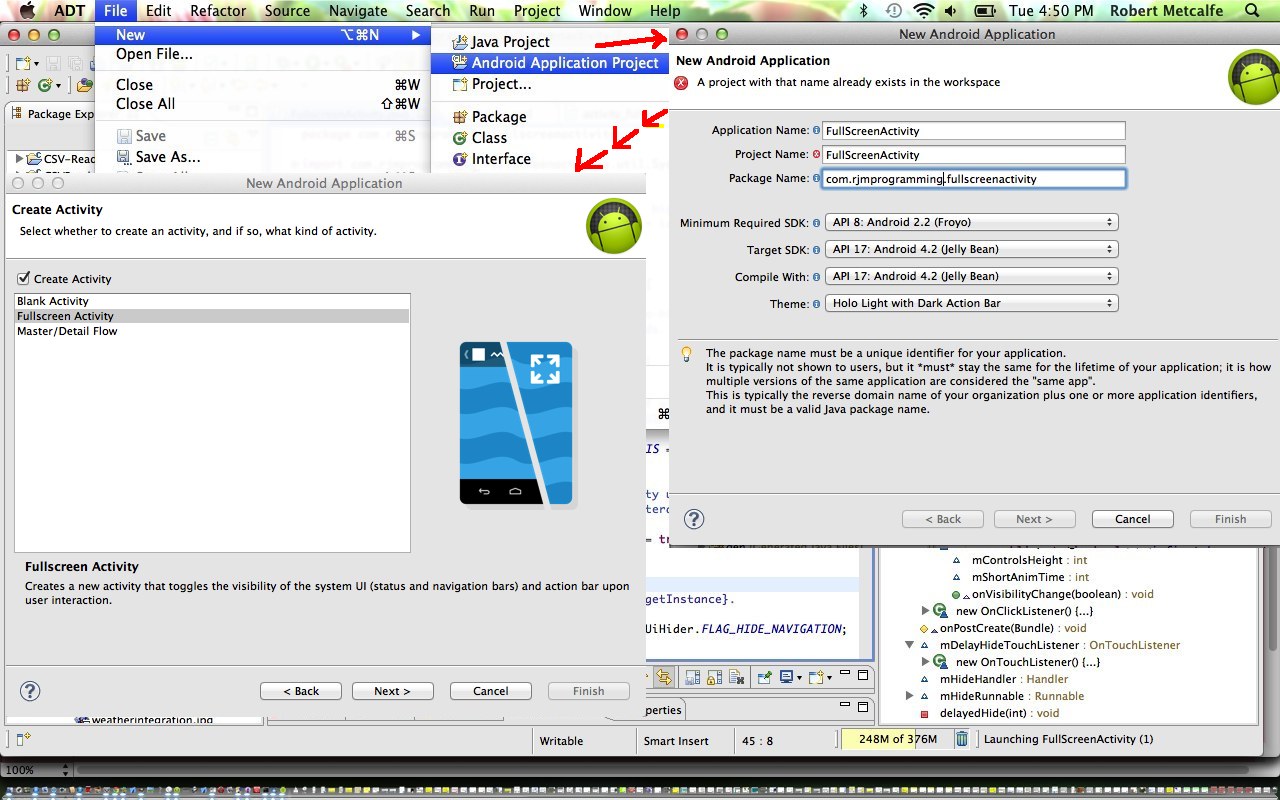Click the Package Name field
Image resolution: width=1280 pixels, height=800 pixels.
pos(973,179)
